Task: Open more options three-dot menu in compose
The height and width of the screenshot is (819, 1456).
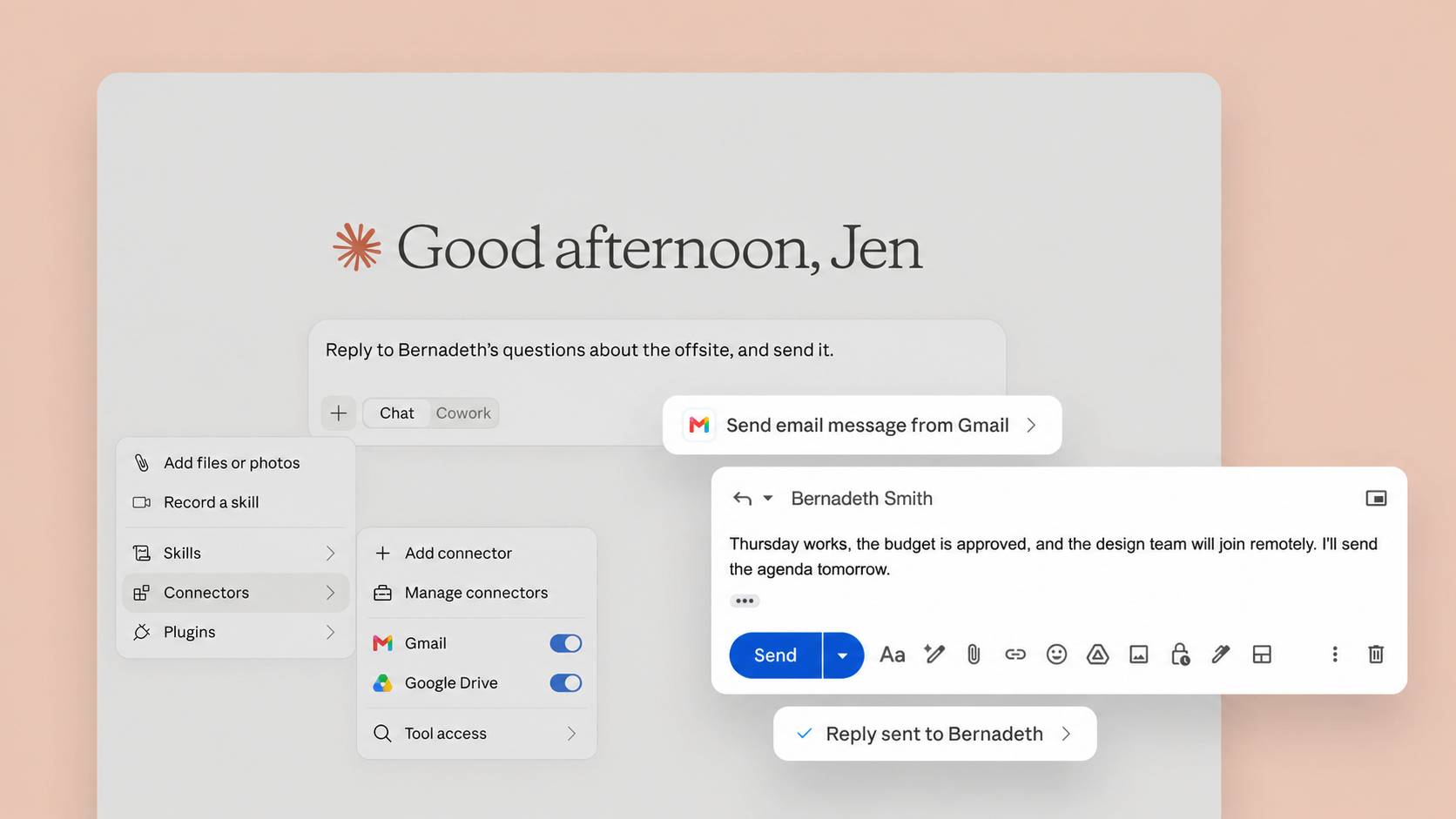Action: pyautogui.click(x=1335, y=655)
